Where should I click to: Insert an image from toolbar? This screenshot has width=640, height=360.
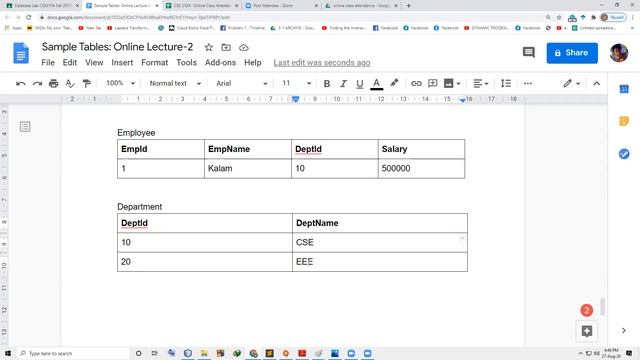452,84
